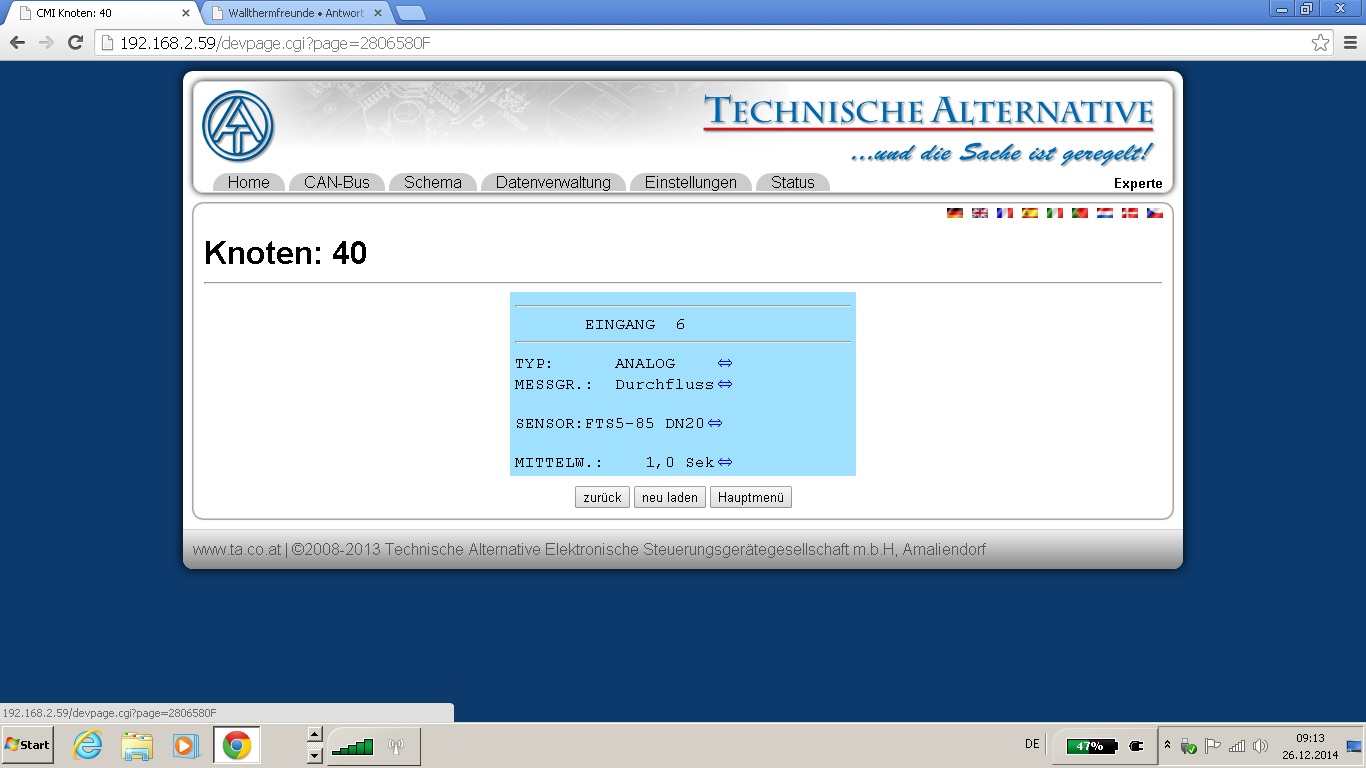Viewport: 1366px width, 768px height.
Task: Select the Czech flag icon
Action: click(1155, 213)
